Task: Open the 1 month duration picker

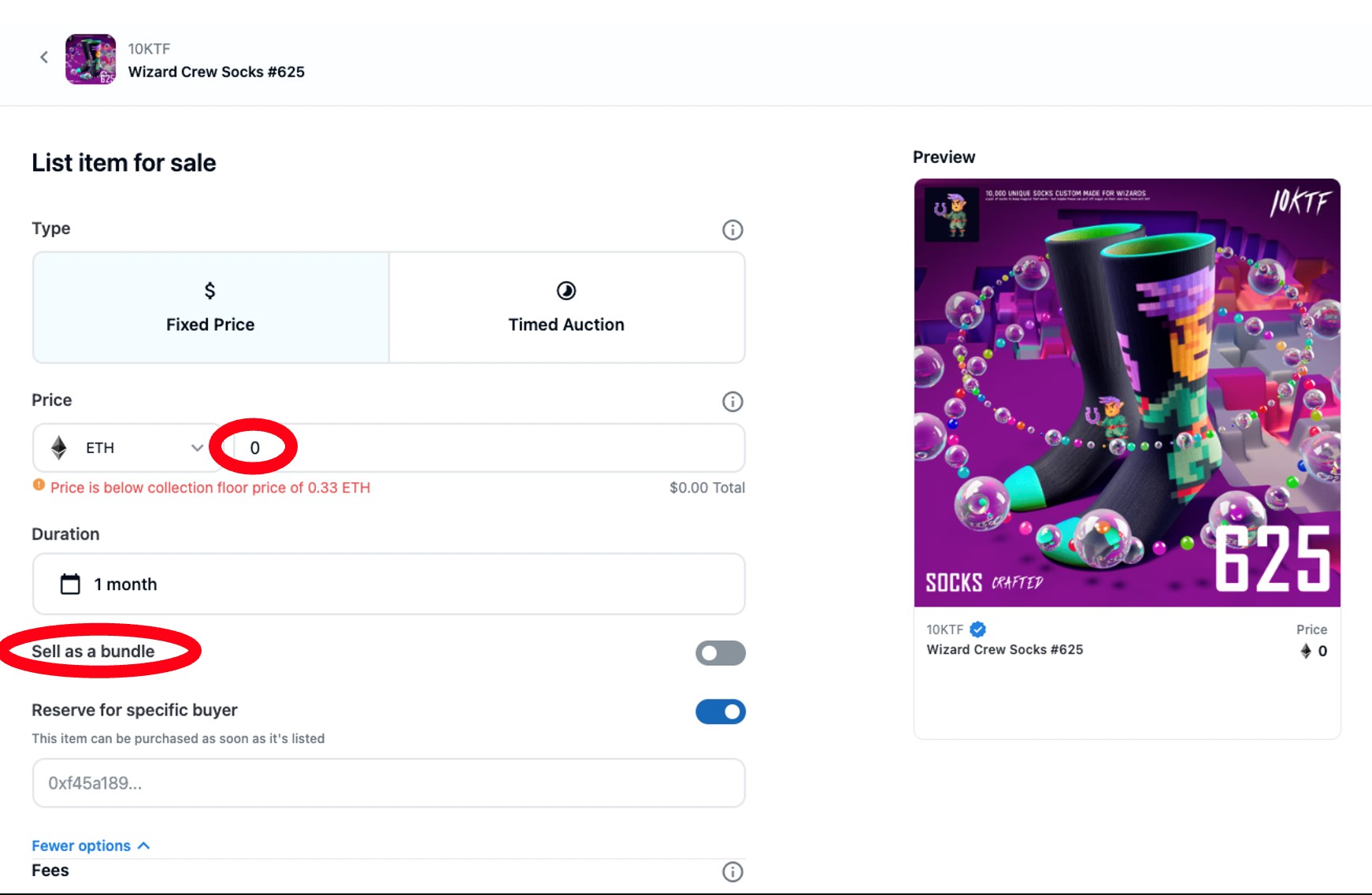Action: coord(389,584)
